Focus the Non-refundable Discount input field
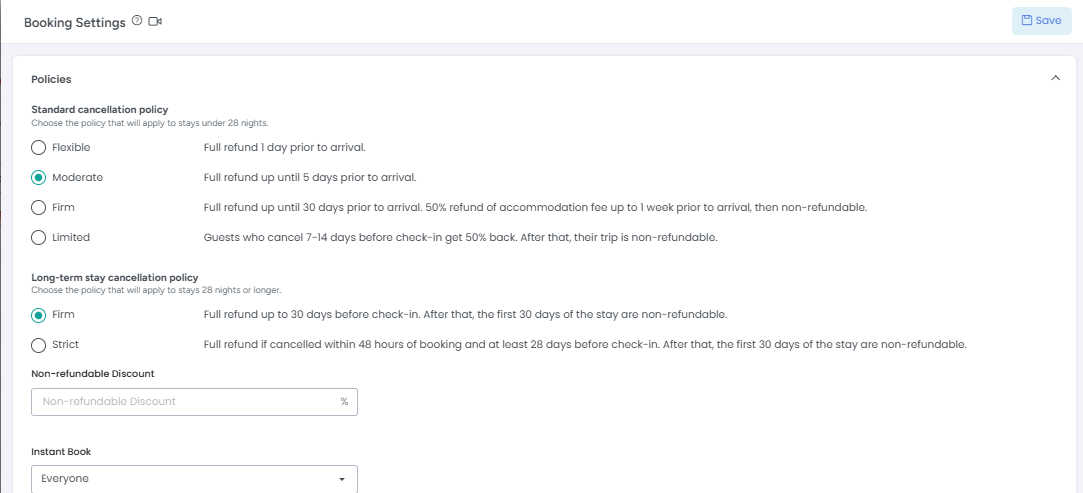Viewport: 1083px width, 493px height. (194, 402)
